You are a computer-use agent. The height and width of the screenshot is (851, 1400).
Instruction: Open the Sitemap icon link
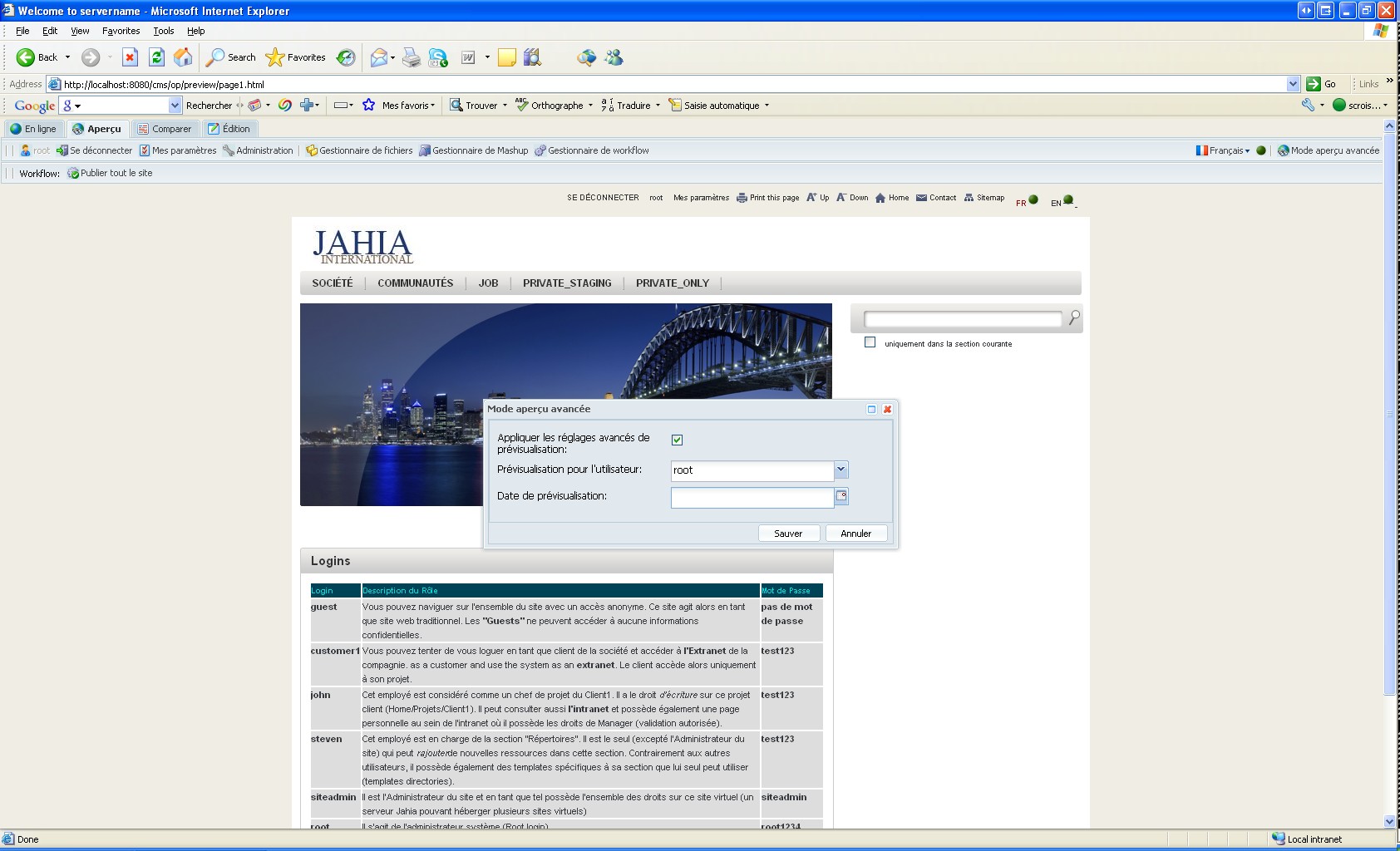pos(984,198)
